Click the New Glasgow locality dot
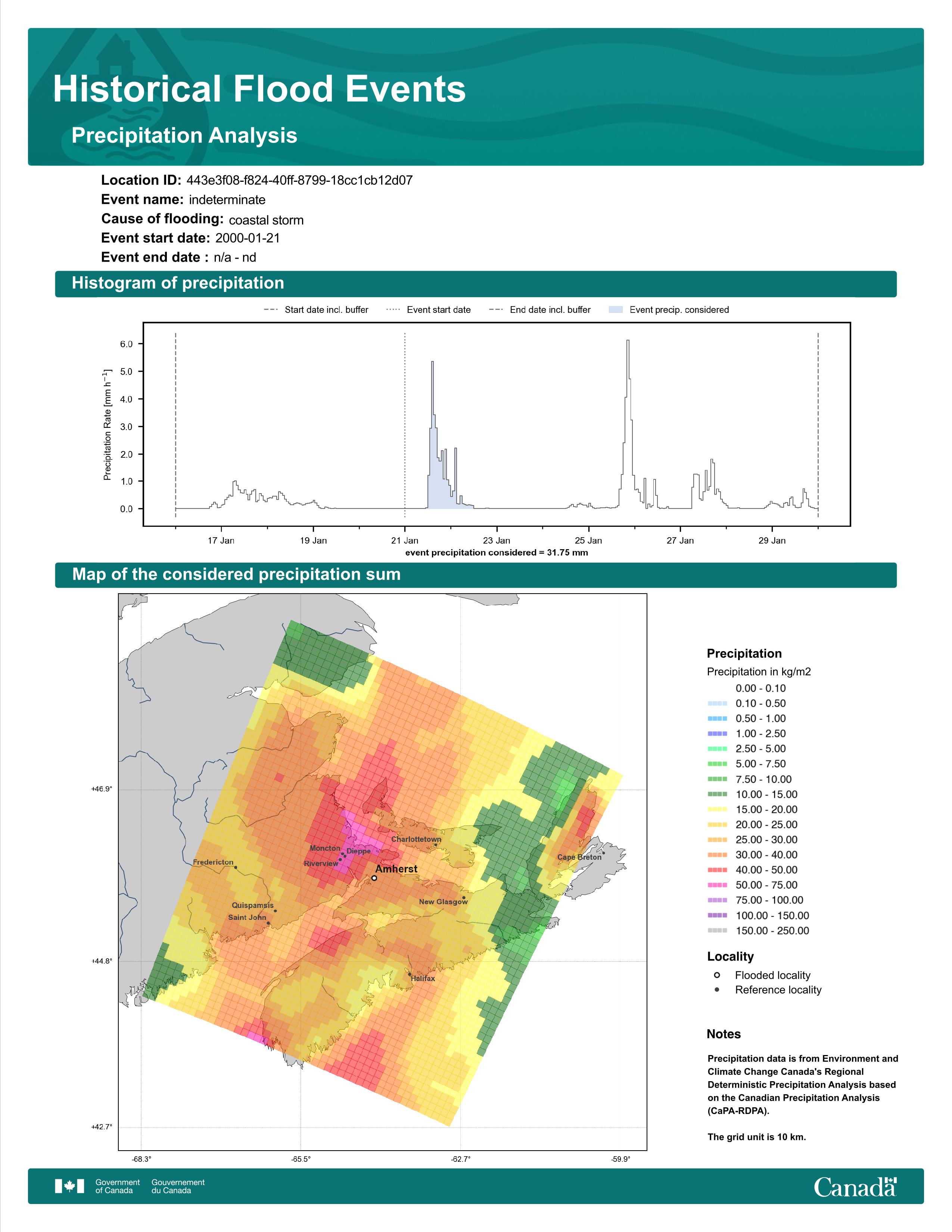The width and height of the screenshot is (952, 1232). (x=464, y=897)
